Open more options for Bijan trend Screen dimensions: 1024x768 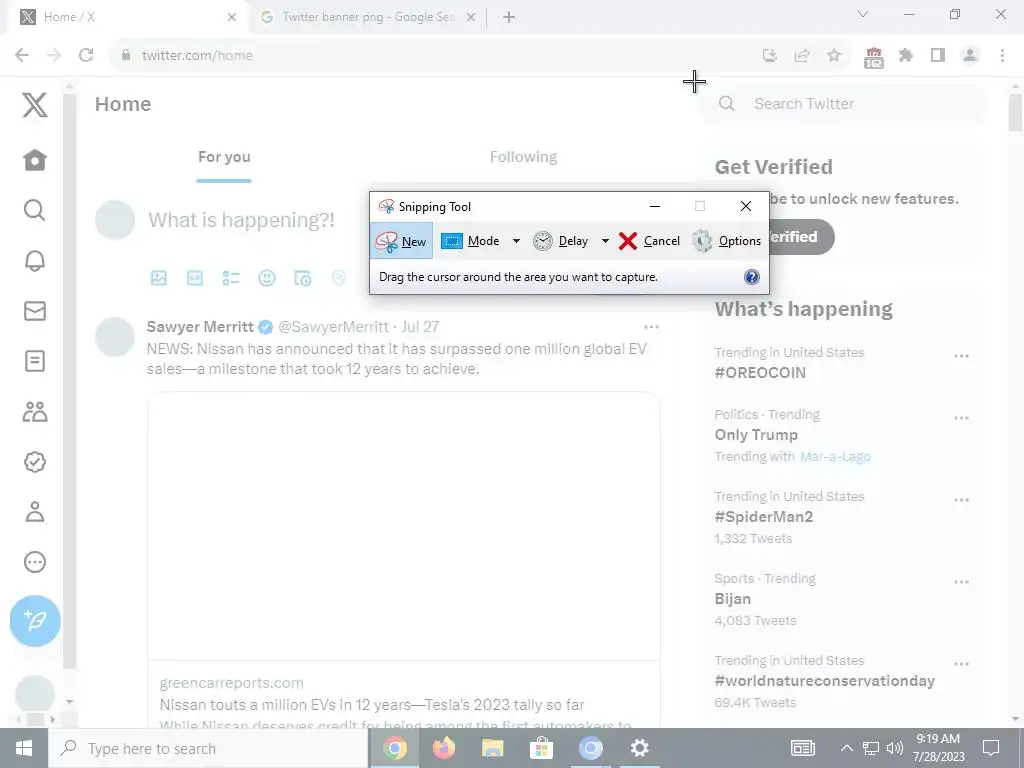pyautogui.click(x=961, y=583)
